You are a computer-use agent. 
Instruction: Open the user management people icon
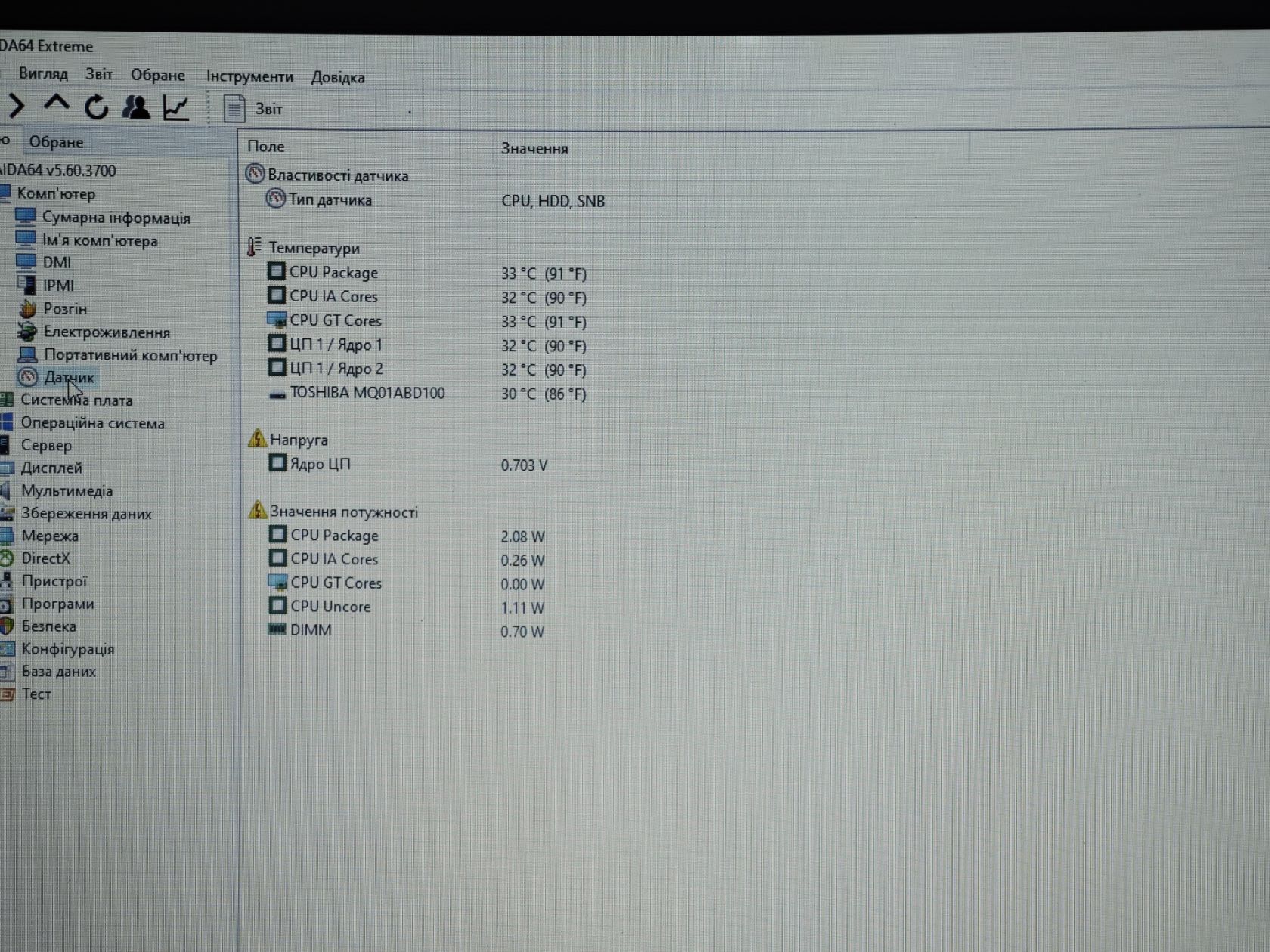tap(136, 107)
